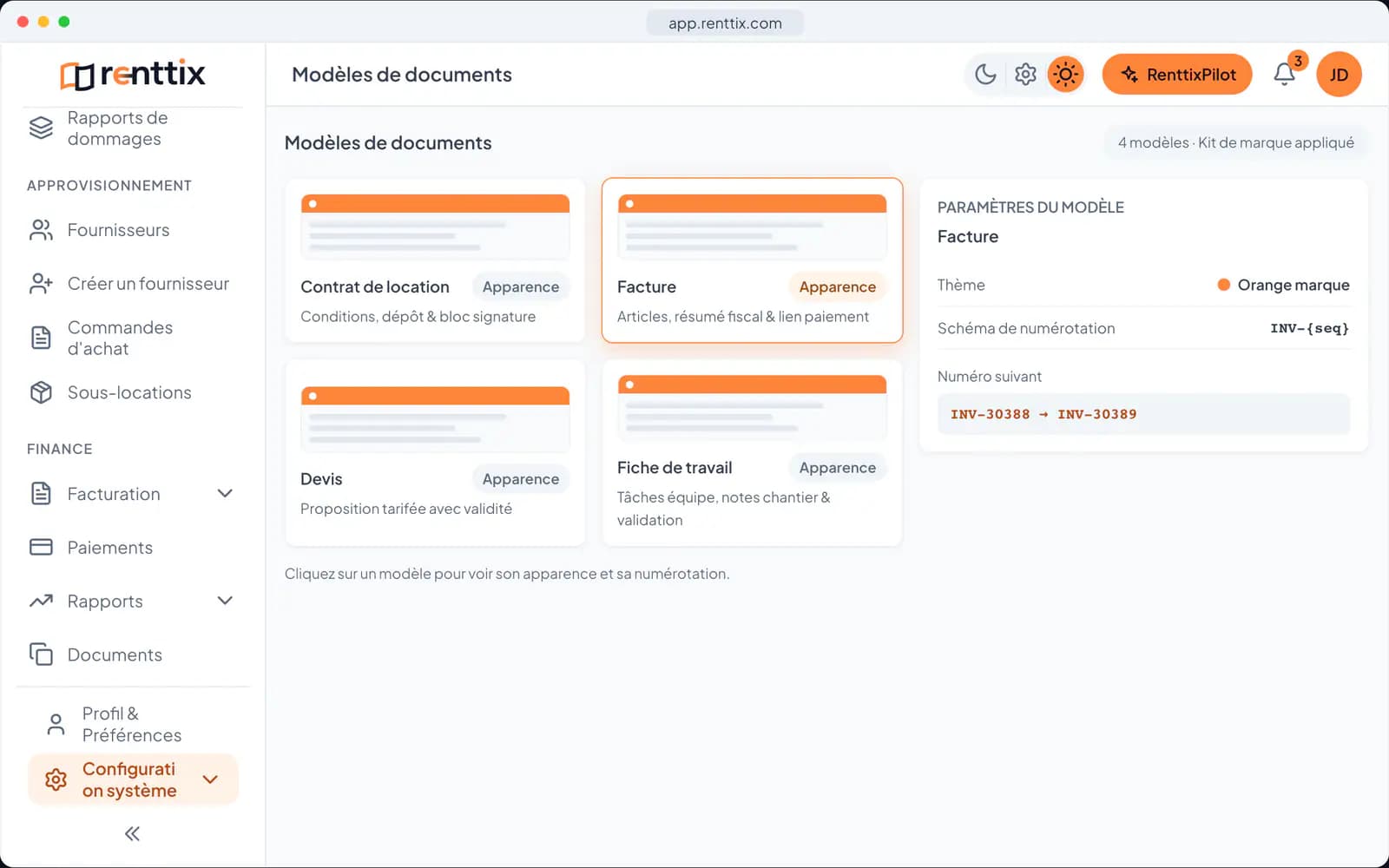Screen dimensions: 1389x868
Task: Click Apparence on Devis card
Action: pos(521,479)
